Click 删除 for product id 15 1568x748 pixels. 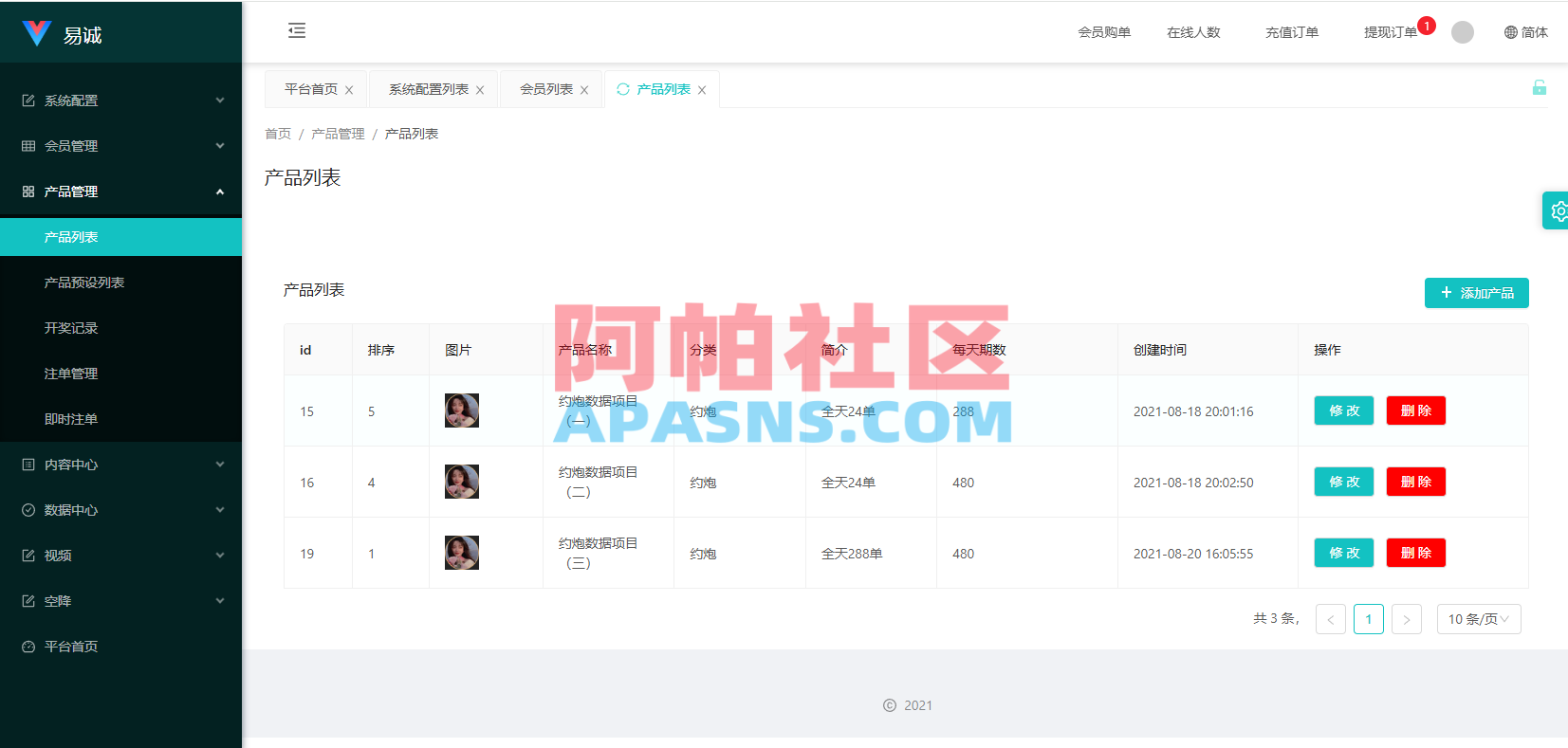[x=1416, y=410]
